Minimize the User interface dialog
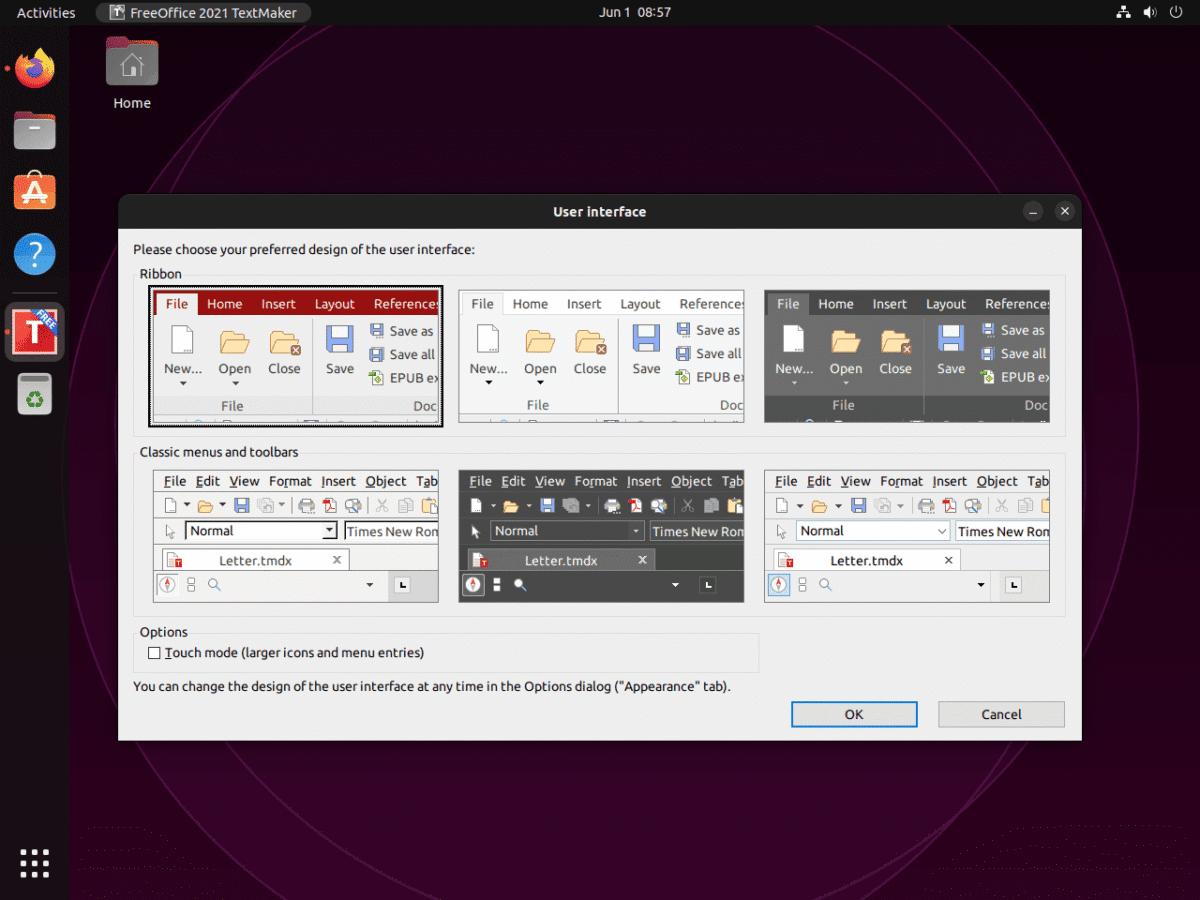This screenshot has height=900, width=1200. click(1034, 212)
